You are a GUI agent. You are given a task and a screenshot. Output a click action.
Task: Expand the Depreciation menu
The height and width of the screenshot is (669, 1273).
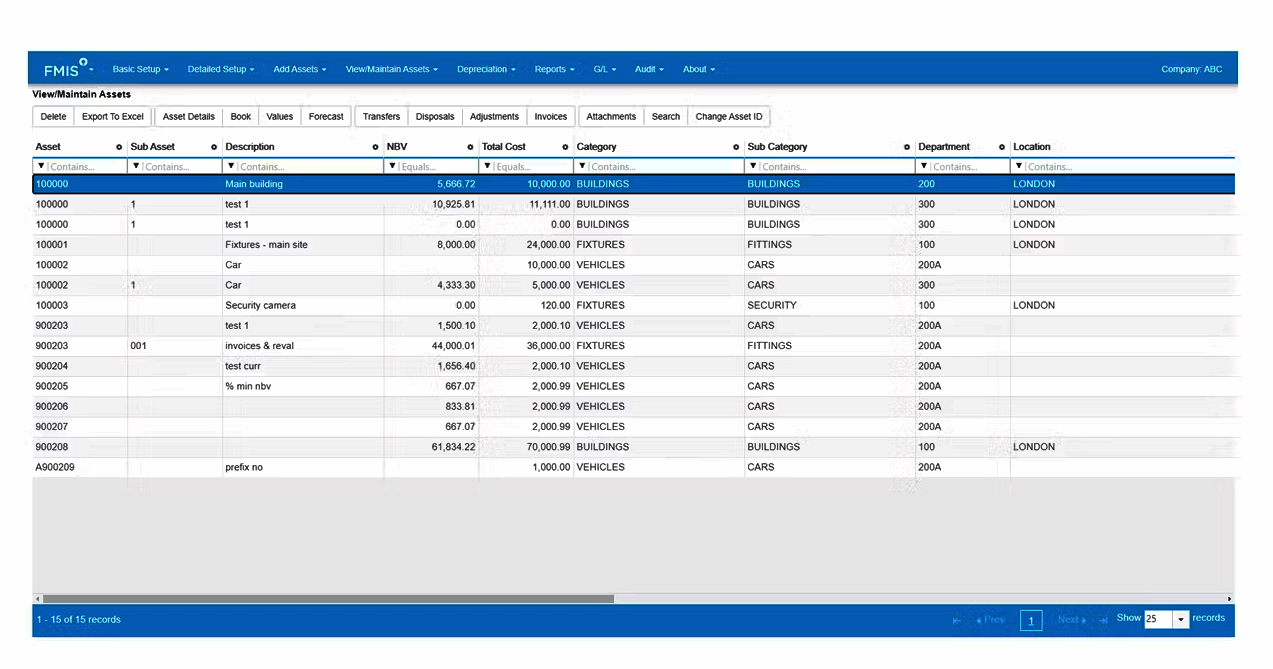click(486, 70)
